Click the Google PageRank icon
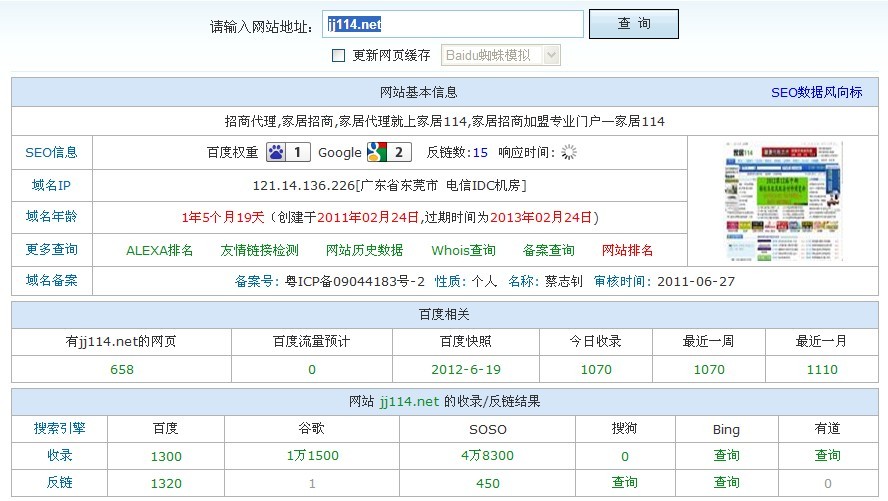This screenshot has height=501, width=888. (377, 152)
